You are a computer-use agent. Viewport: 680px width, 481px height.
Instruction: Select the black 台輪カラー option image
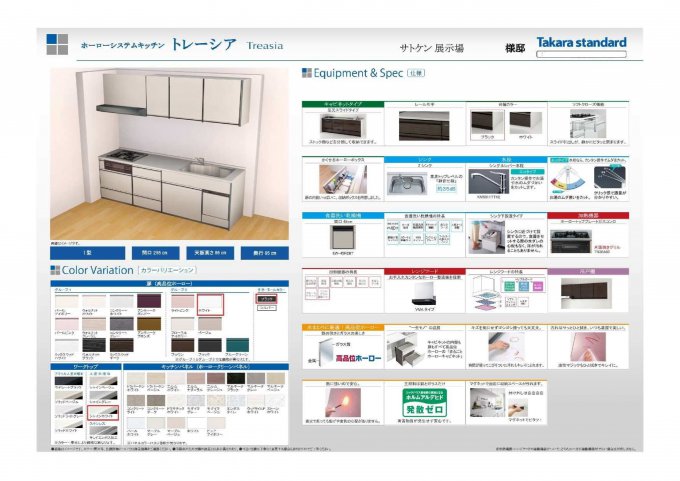click(x=487, y=123)
